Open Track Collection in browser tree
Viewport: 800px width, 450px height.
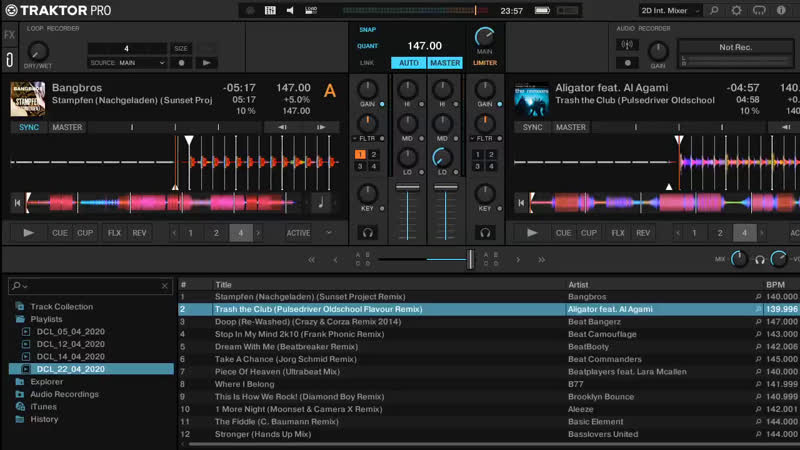tap(61, 307)
